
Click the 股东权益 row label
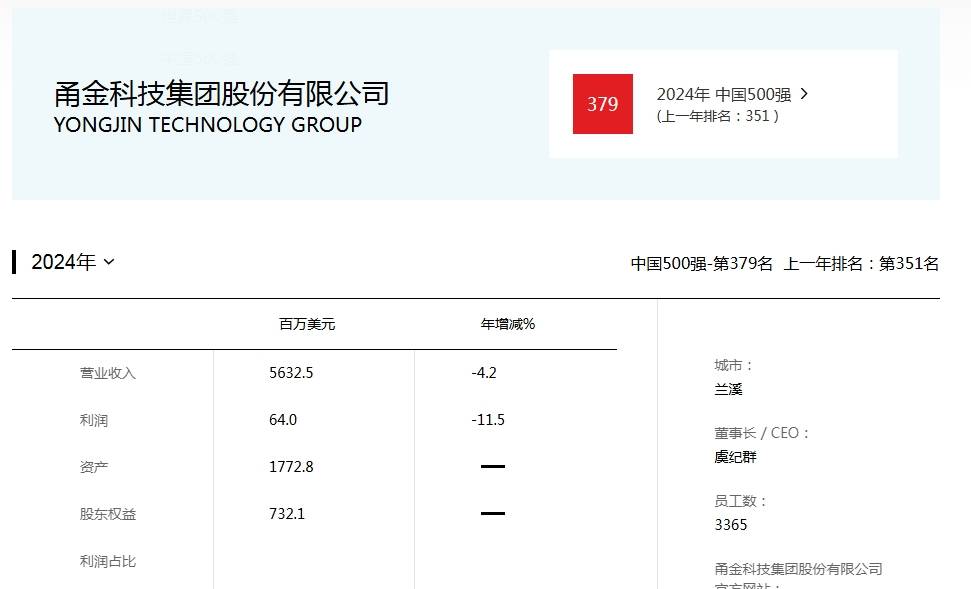108,514
